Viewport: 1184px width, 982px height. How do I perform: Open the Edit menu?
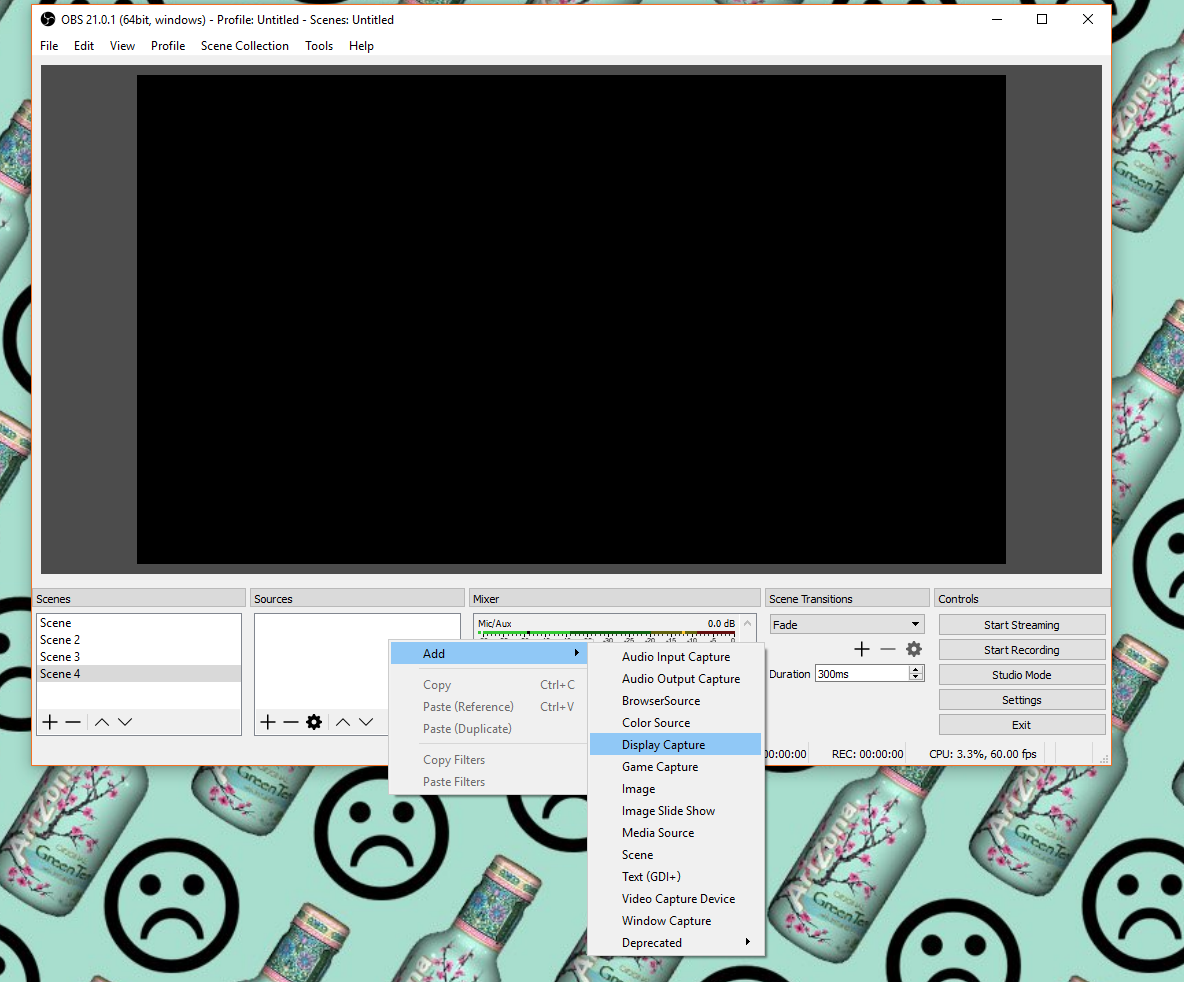tap(84, 46)
